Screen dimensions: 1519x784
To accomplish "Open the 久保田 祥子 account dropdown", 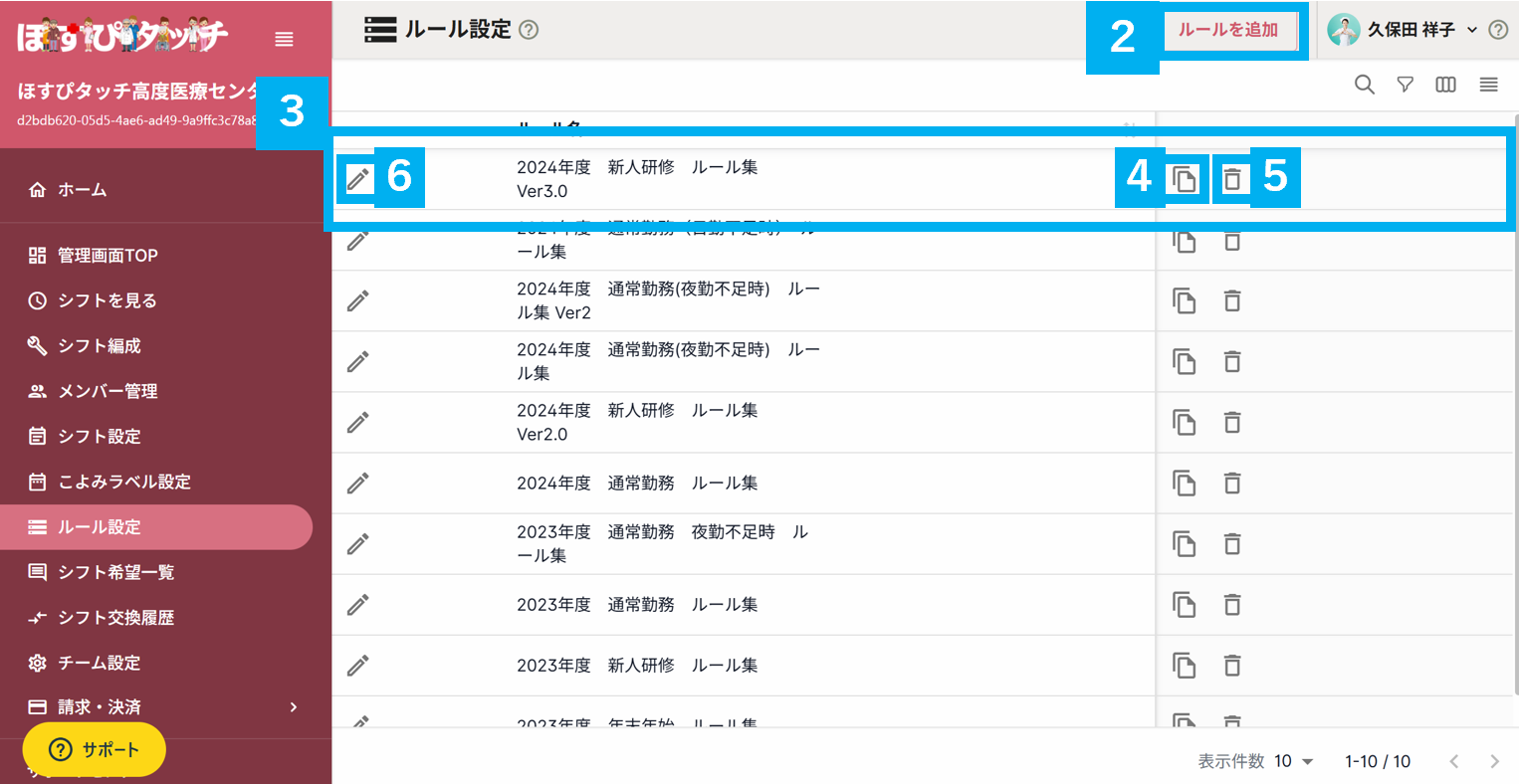I will 1409,29.
